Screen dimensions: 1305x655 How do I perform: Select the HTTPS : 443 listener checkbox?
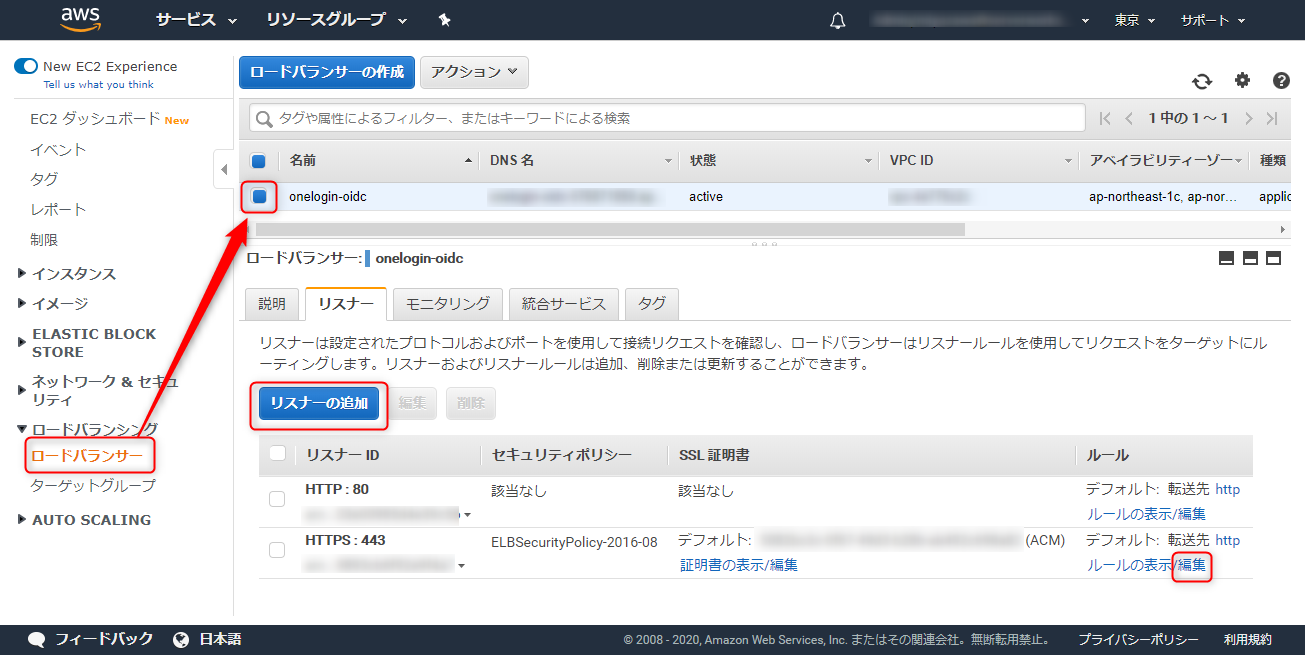[x=277, y=550]
